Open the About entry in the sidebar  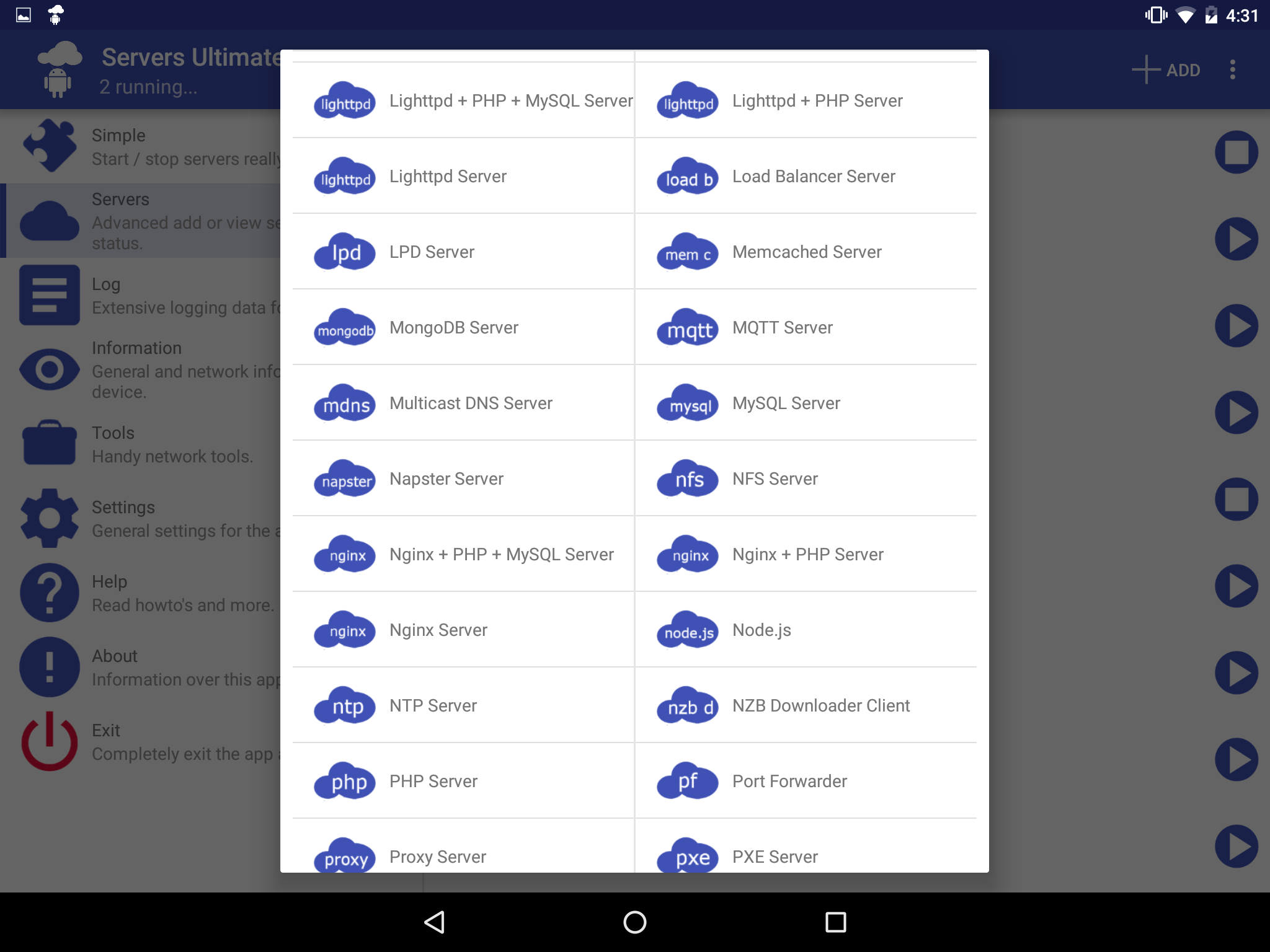pos(140,667)
